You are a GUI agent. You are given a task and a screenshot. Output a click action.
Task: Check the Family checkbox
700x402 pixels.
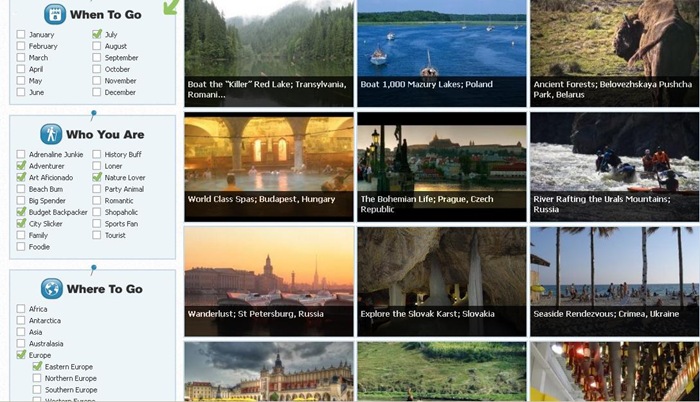click(x=21, y=235)
